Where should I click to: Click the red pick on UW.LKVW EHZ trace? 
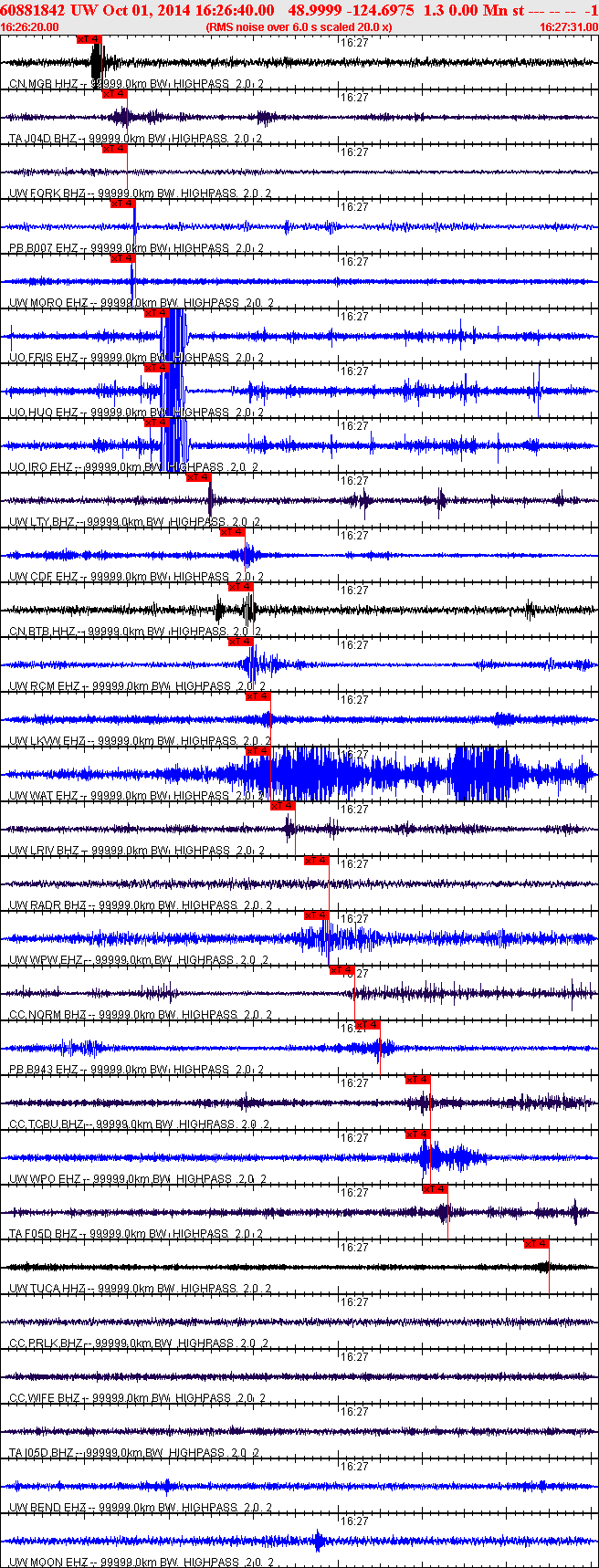[258, 696]
